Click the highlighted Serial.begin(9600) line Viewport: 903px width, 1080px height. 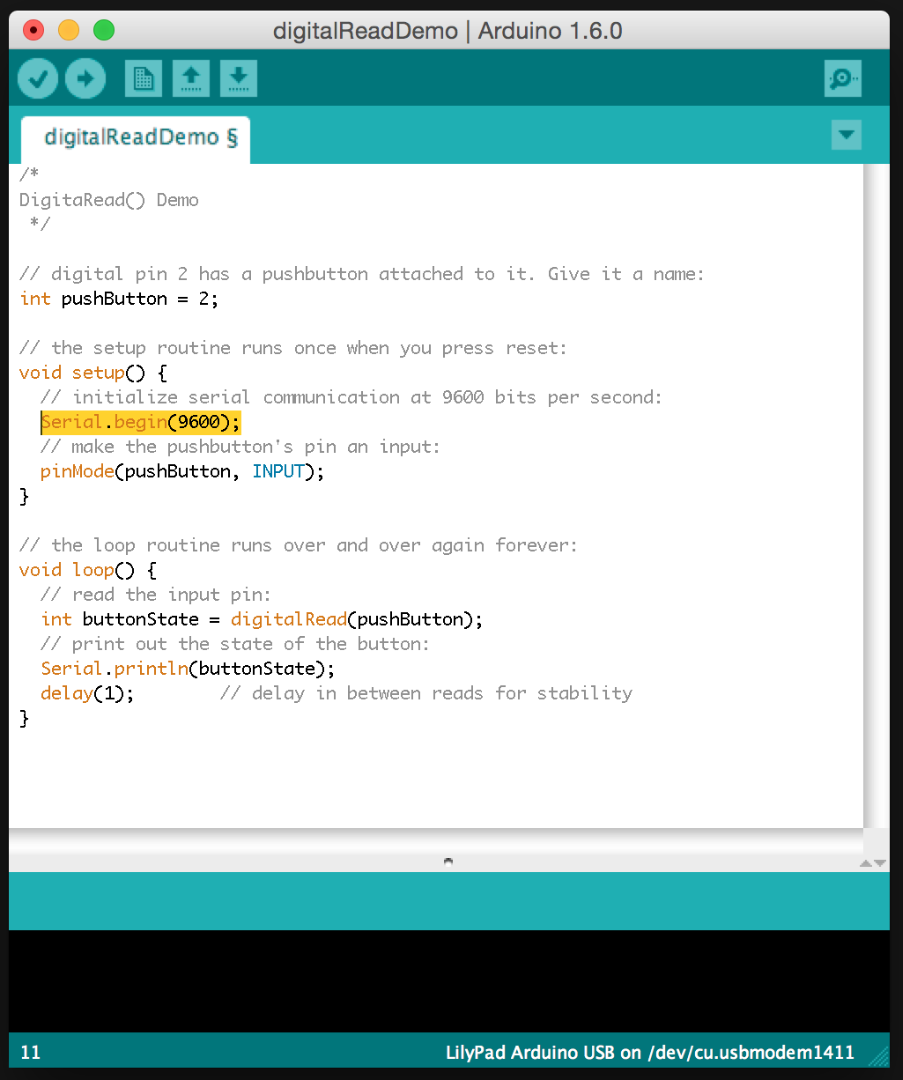tap(140, 422)
